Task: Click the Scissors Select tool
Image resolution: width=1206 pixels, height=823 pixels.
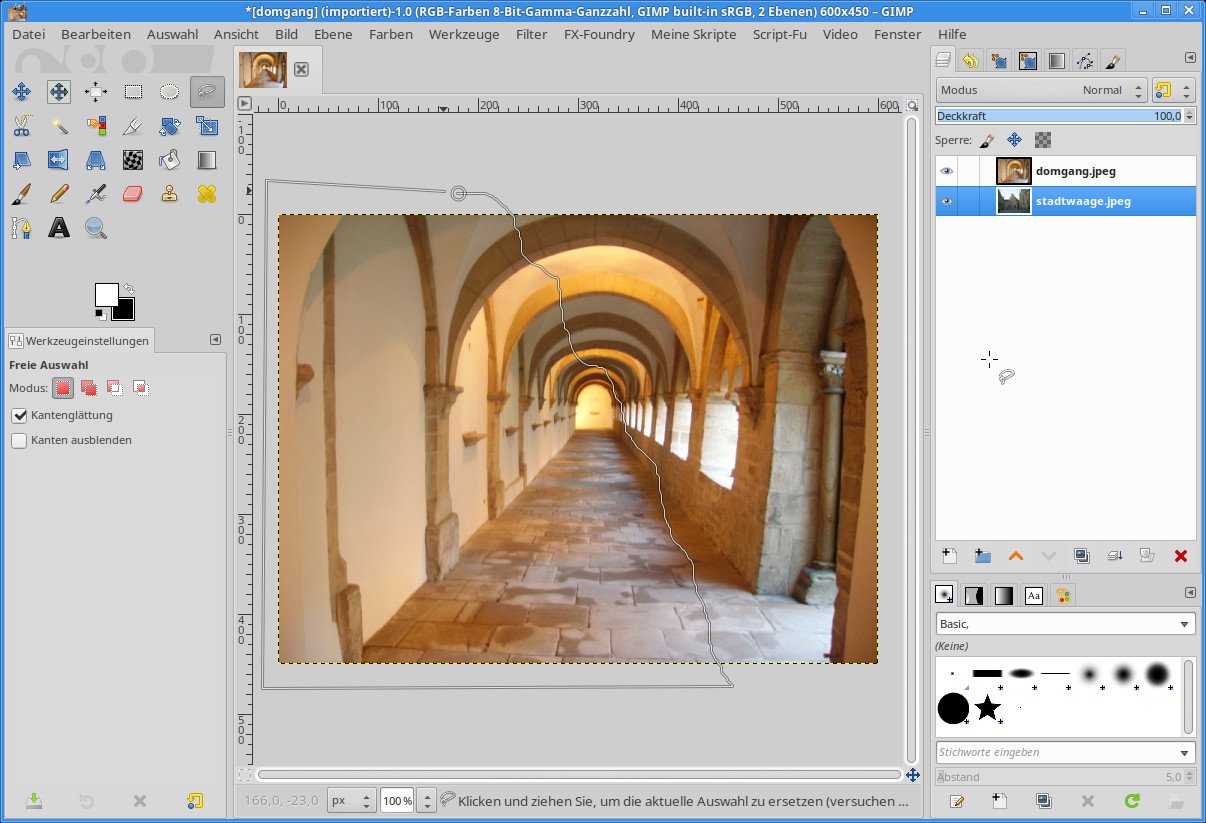Action: tap(21, 126)
